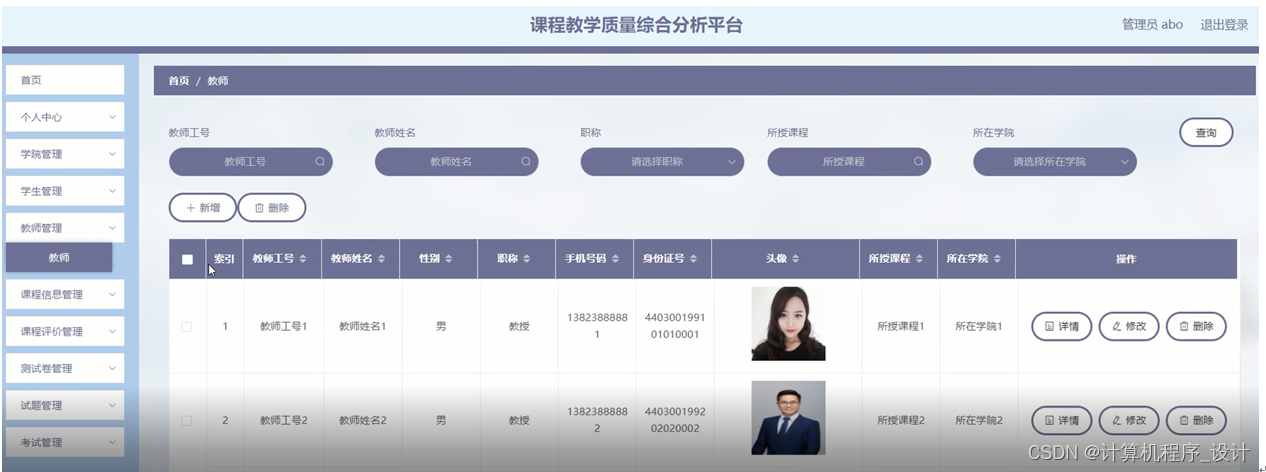Expand 个人中心 sidebar menu

pyautogui.click(x=65, y=117)
